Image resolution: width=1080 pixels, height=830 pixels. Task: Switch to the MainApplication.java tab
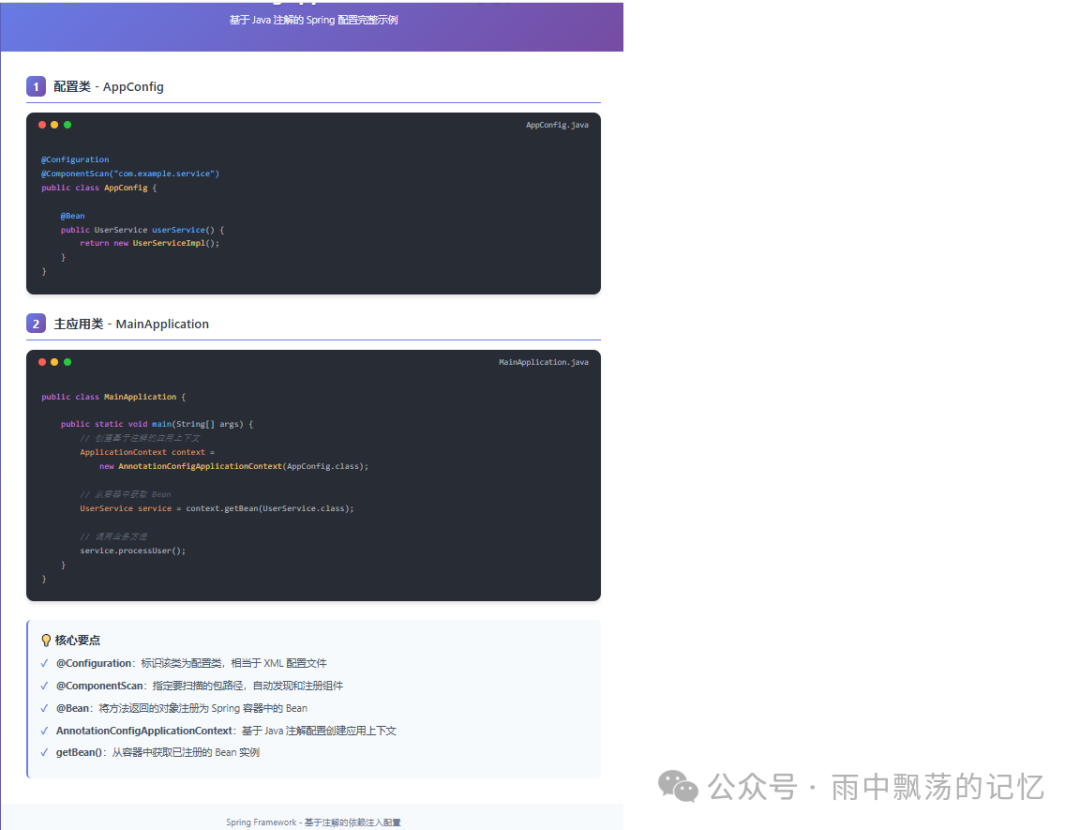(544, 362)
